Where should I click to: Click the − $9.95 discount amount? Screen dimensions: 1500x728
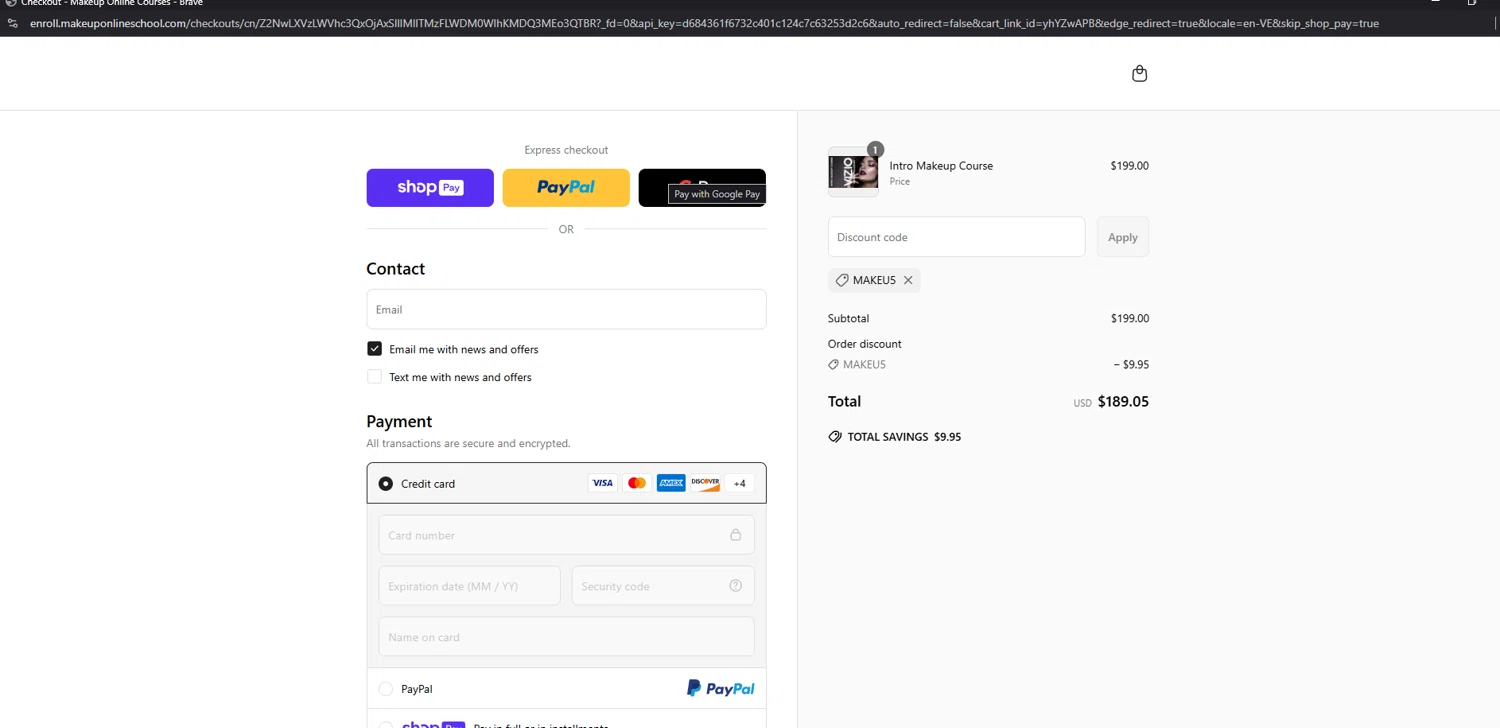point(1131,365)
